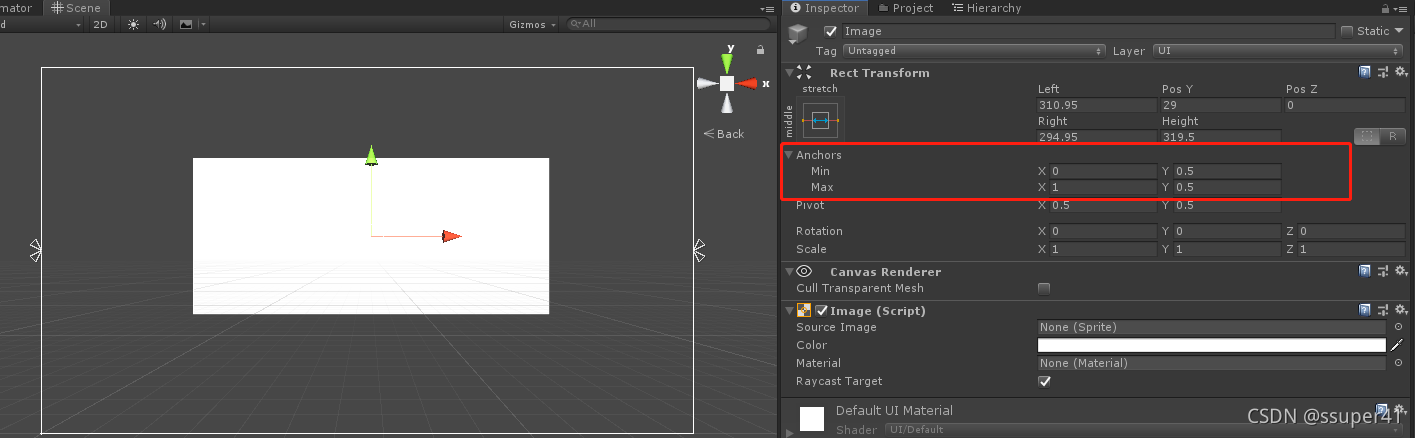Viewport: 1415px width, 438px height.
Task: Pick color with eyedropper icon
Action: pyautogui.click(x=1397, y=345)
